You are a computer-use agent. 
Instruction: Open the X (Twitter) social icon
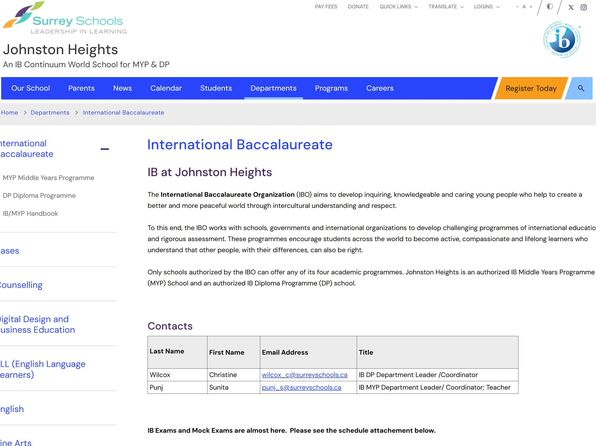coord(571,7)
